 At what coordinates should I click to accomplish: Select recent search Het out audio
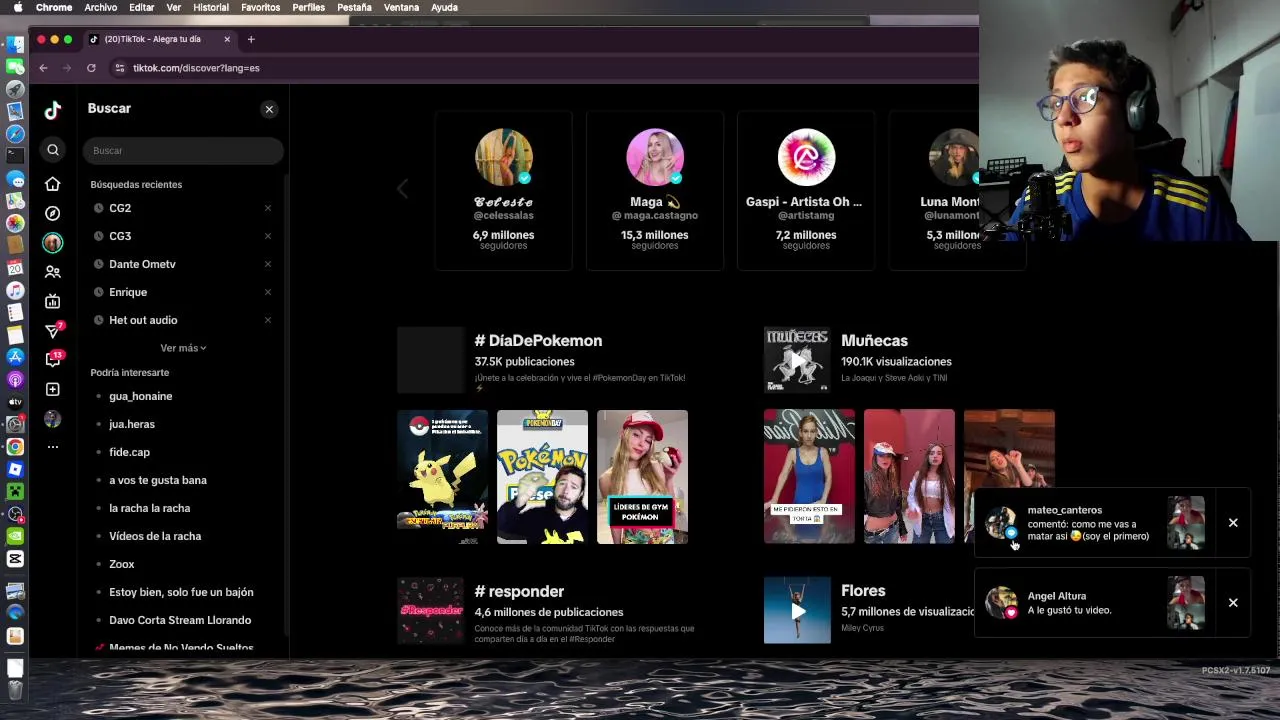pyautogui.click(x=143, y=320)
